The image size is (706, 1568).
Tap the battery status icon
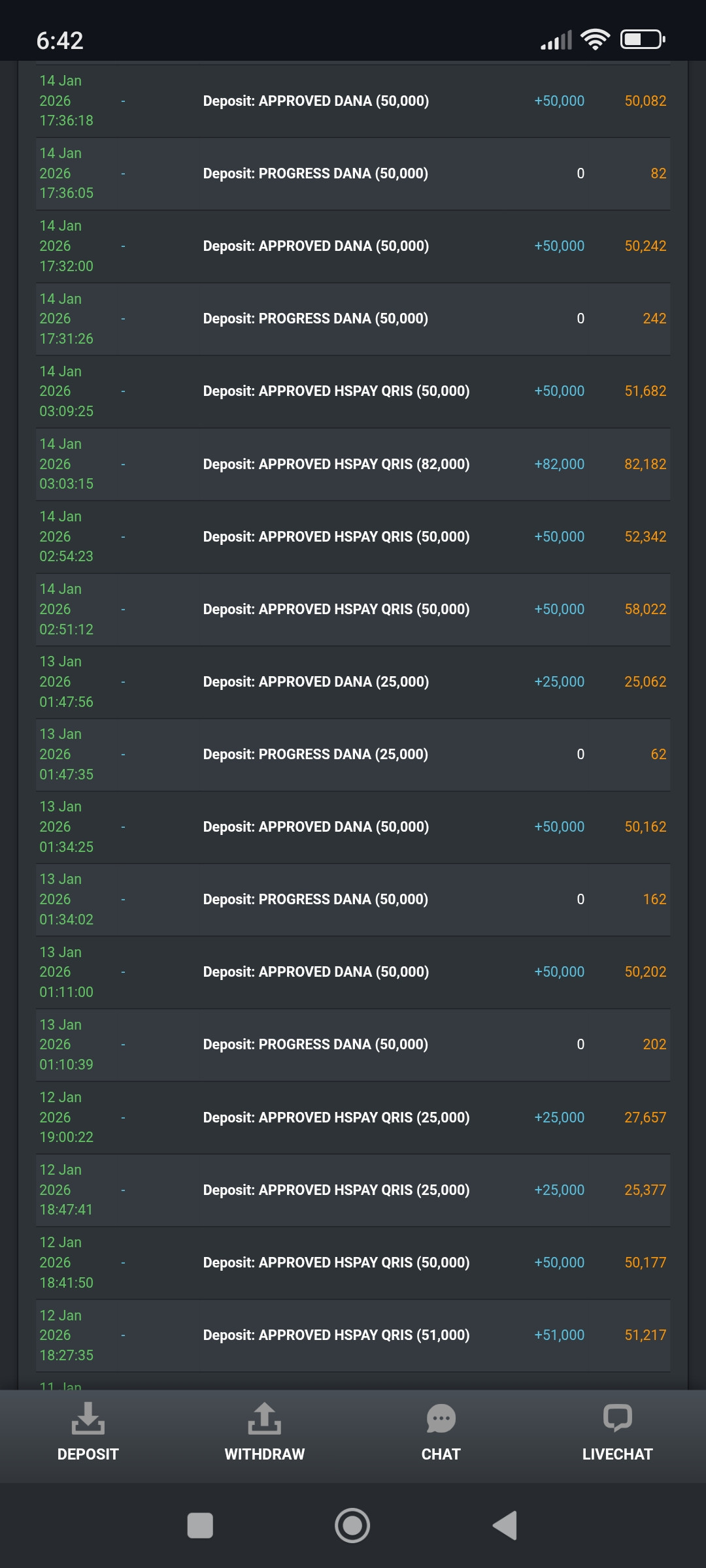click(643, 40)
